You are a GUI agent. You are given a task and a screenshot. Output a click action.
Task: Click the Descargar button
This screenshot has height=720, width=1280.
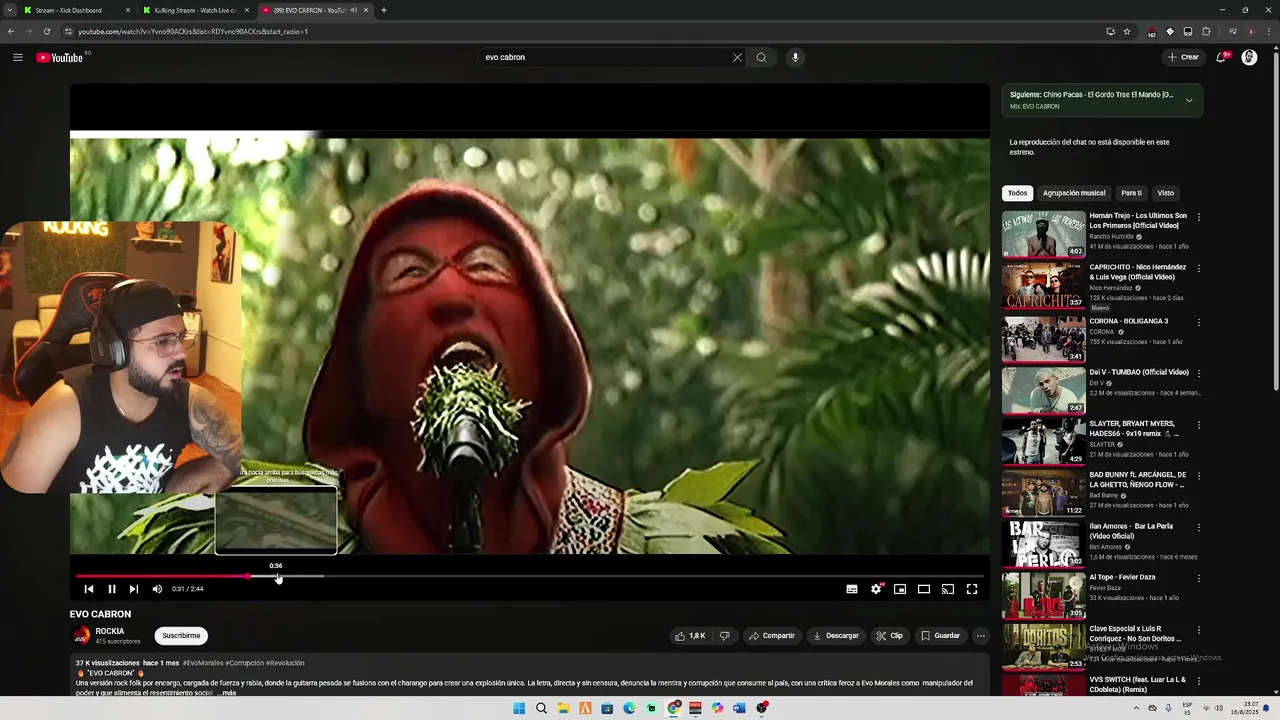click(x=836, y=636)
